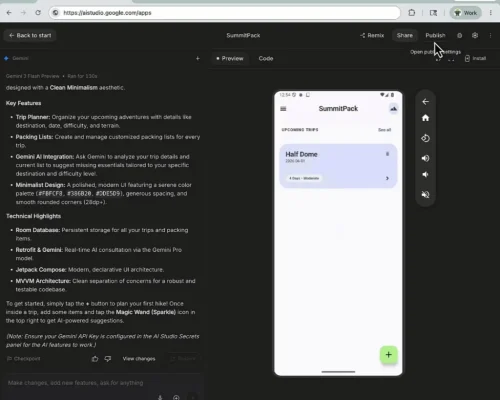Add a new trip with the green plus button
Image resolution: width=500 pixels, height=400 pixels.
click(388, 355)
